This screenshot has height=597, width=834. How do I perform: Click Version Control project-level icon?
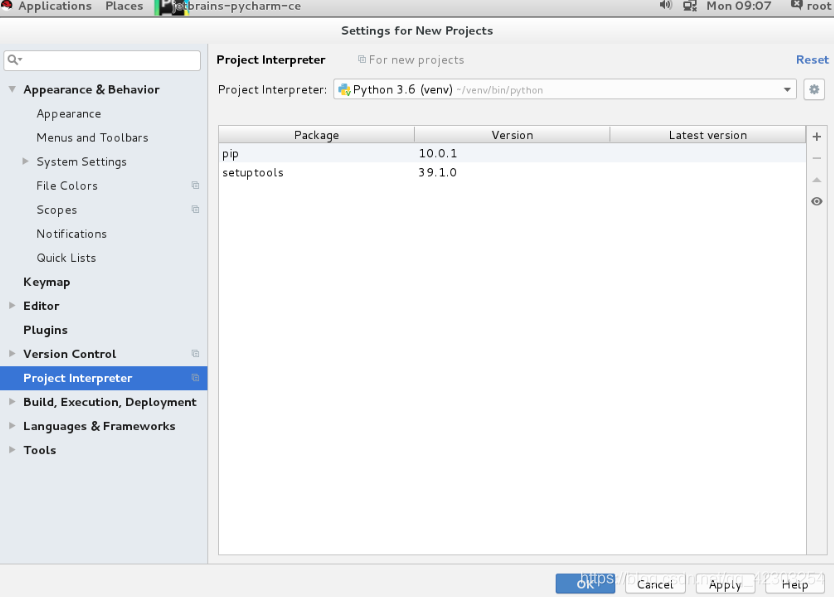click(x=195, y=353)
